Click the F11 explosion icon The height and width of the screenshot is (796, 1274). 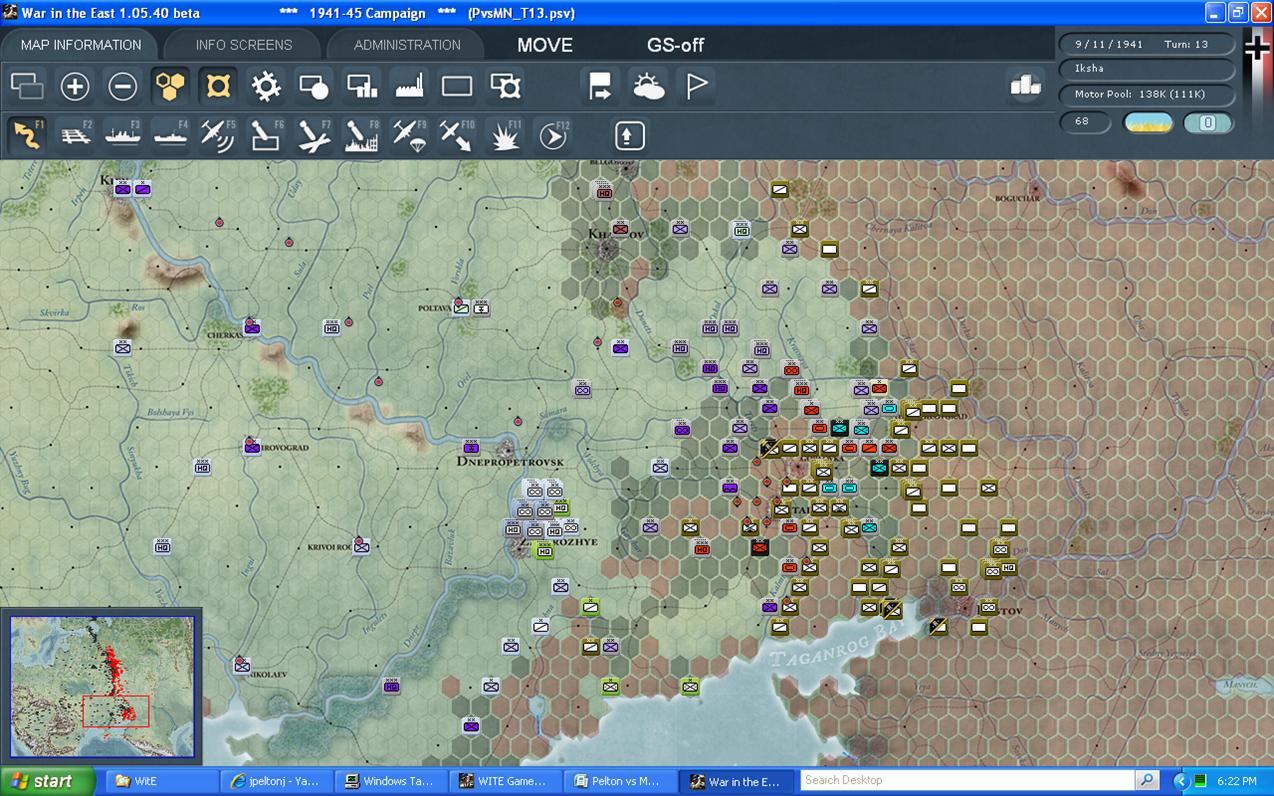tap(505, 135)
